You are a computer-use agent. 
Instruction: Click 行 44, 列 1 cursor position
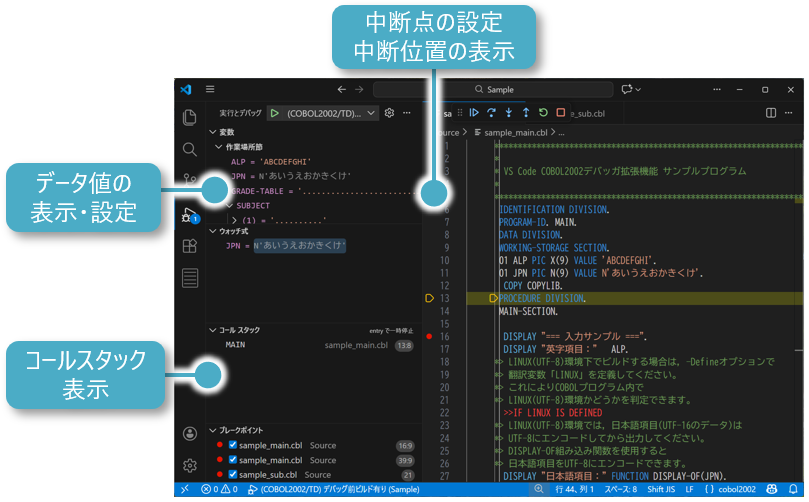574,489
